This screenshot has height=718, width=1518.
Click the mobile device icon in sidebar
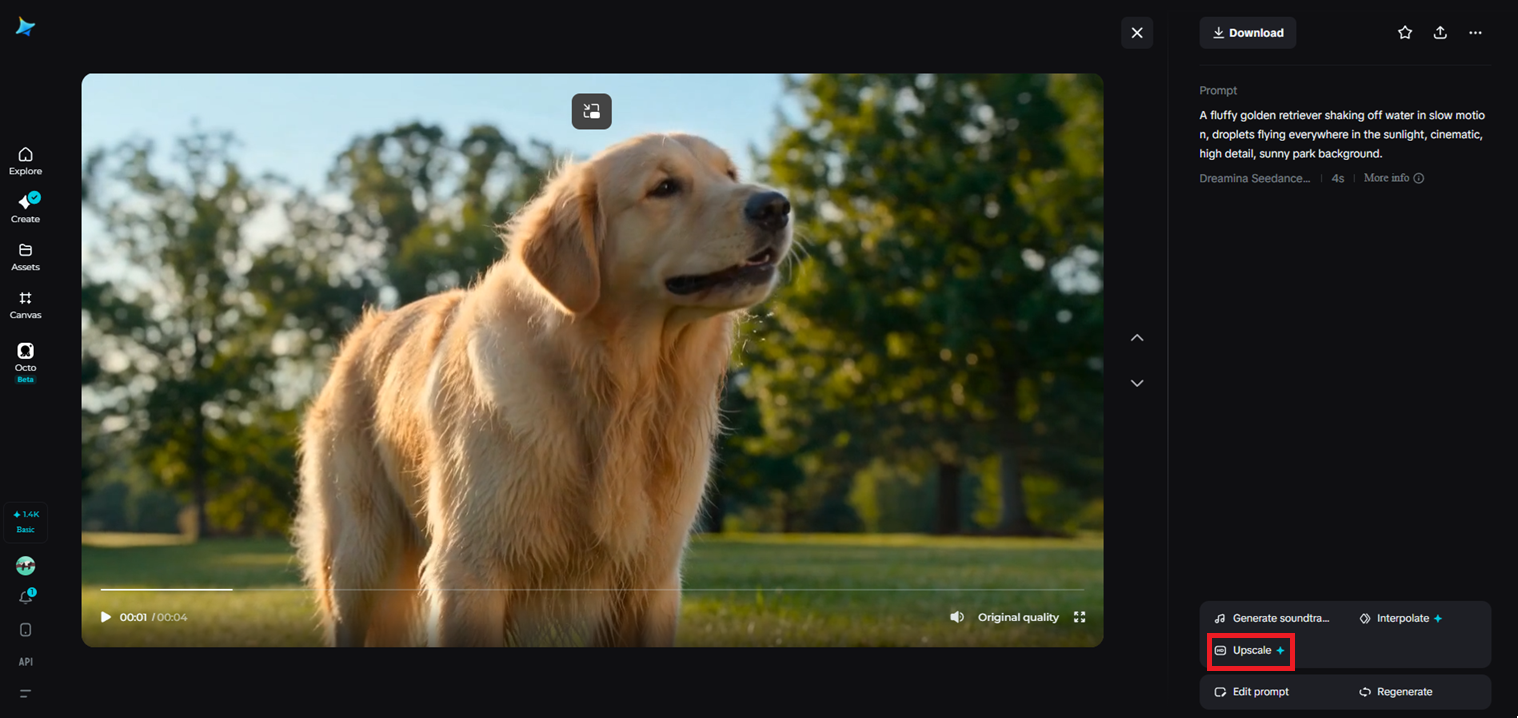click(x=26, y=630)
